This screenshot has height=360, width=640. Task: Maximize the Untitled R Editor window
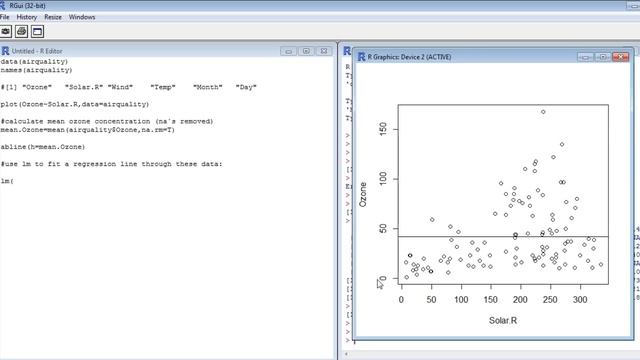point(306,51)
